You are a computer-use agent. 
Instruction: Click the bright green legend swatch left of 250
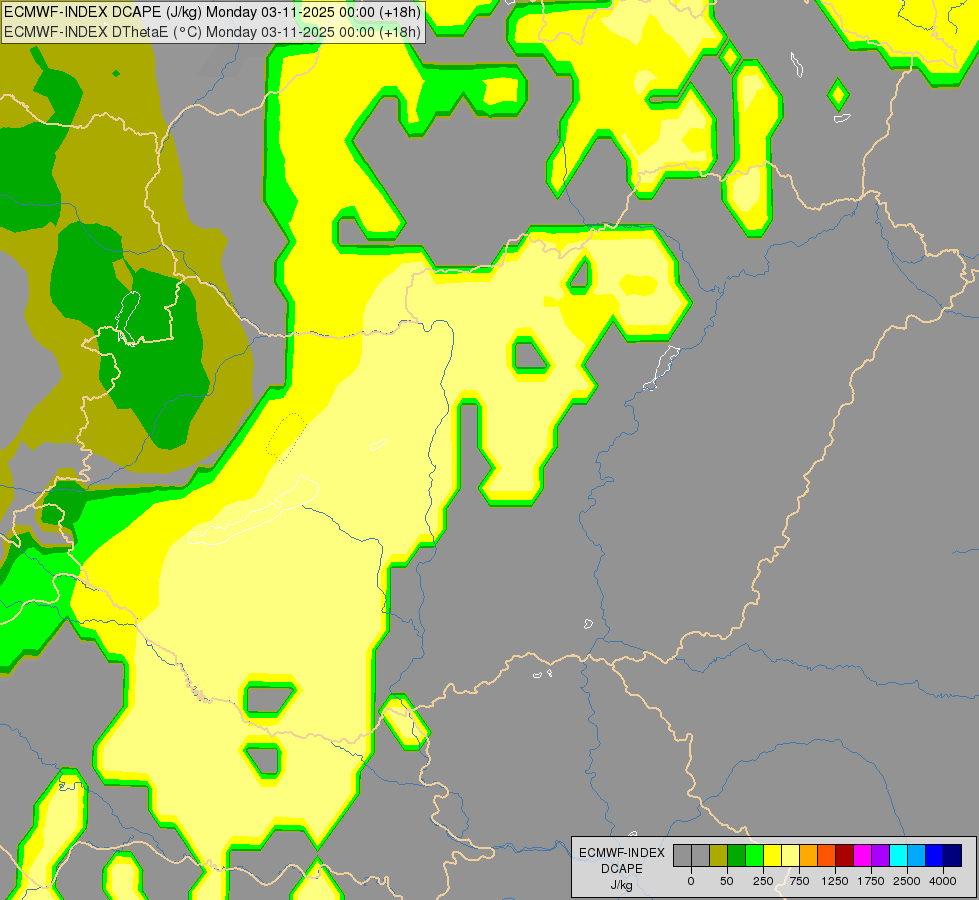click(755, 855)
